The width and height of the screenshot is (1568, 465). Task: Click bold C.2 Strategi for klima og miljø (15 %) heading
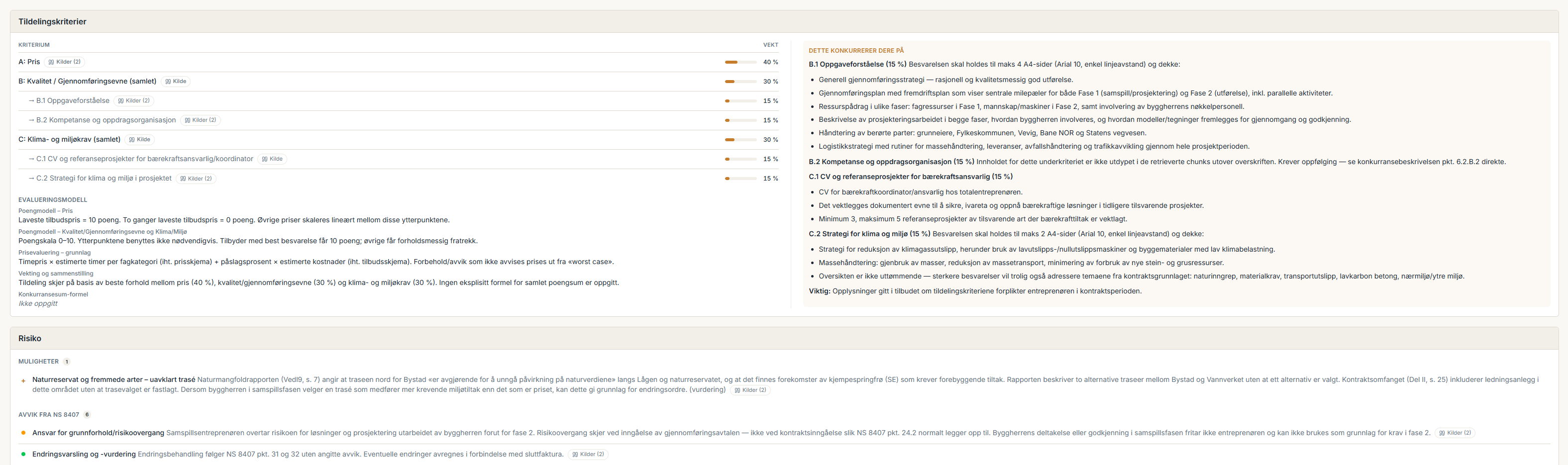870,234
